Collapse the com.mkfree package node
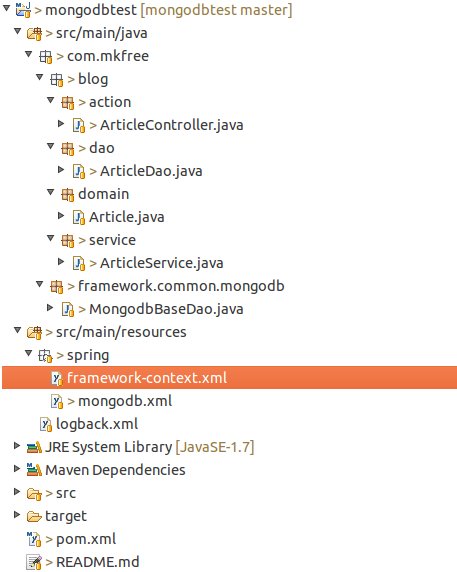457x572 pixels. pyautogui.click(x=29, y=54)
